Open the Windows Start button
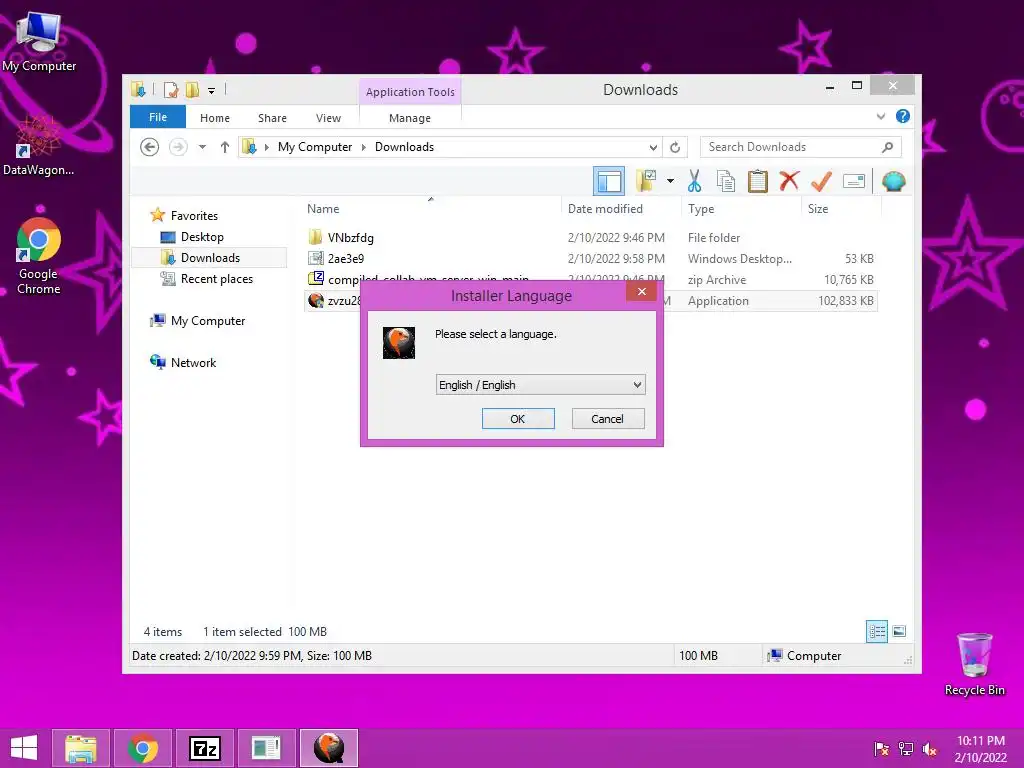Viewport: 1024px width, 768px height. click(24, 748)
